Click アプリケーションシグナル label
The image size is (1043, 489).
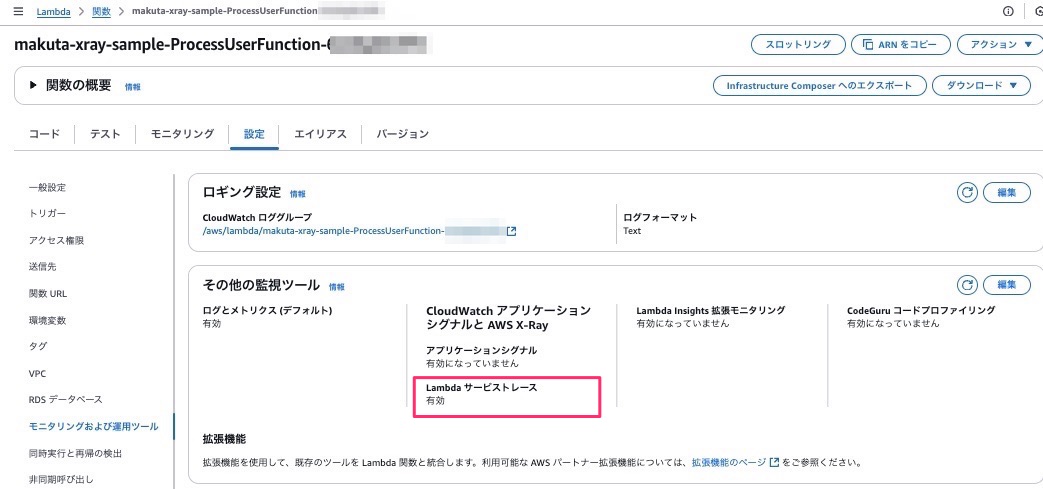pos(481,351)
